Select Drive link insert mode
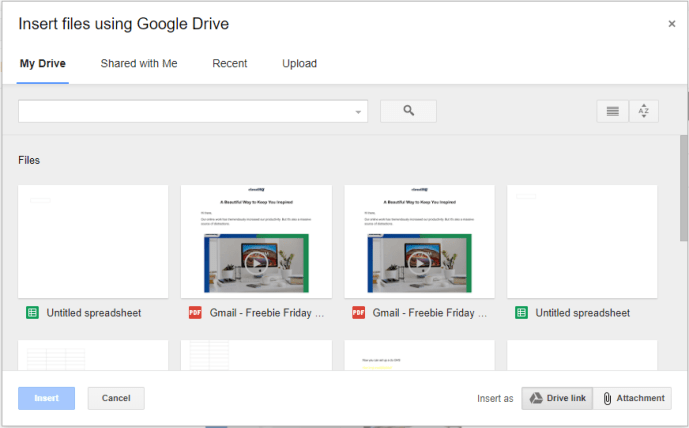The image size is (689, 428). pos(557,398)
